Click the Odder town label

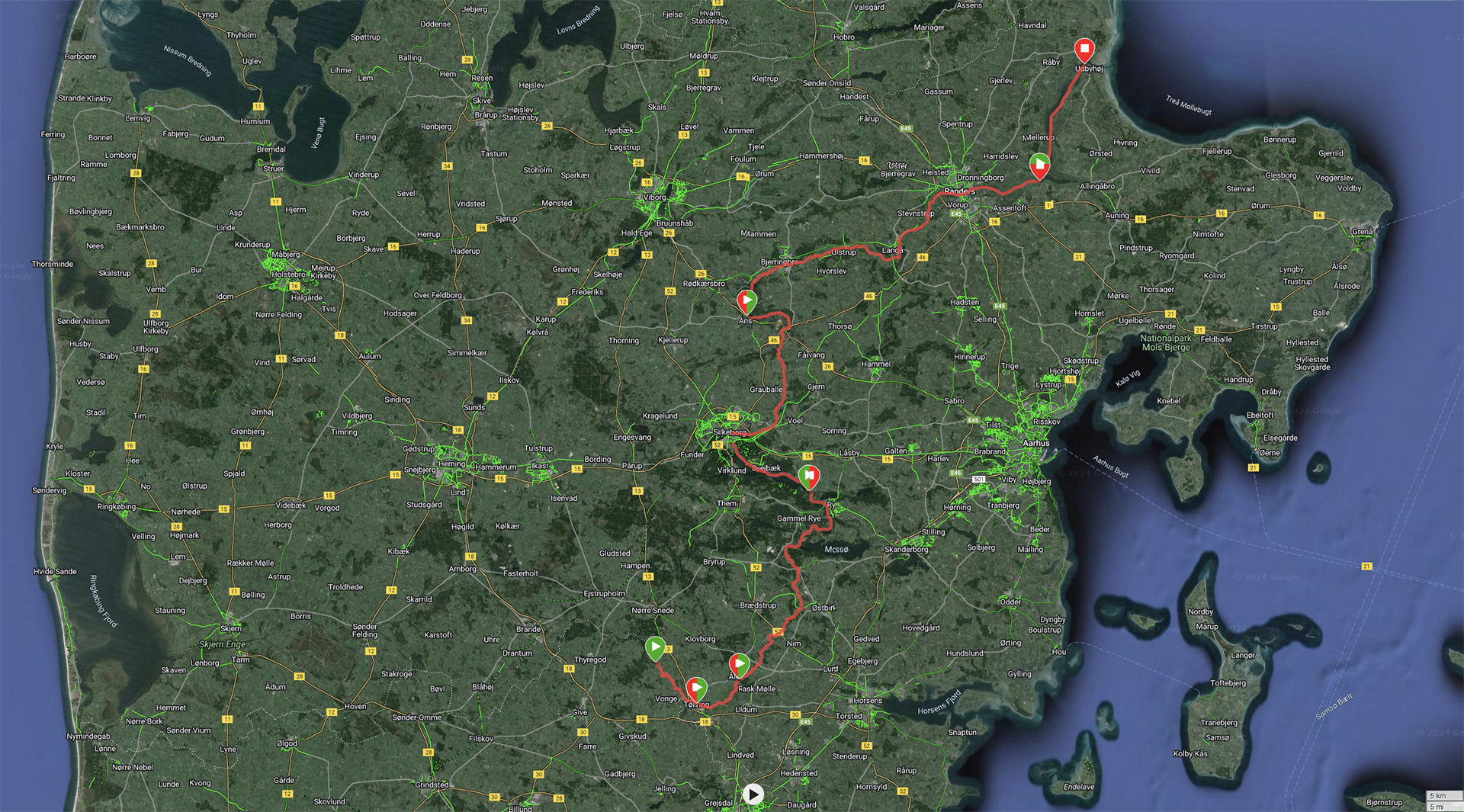click(x=1010, y=602)
